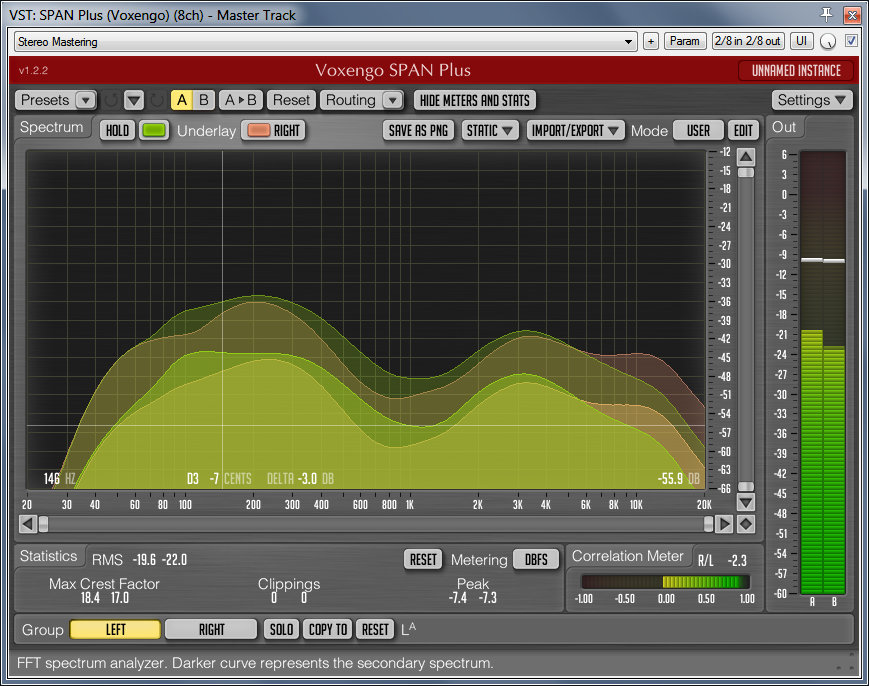Click the bottom handle of the dB range slider
The width and height of the screenshot is (869, 686).
[x=746, y=487]
